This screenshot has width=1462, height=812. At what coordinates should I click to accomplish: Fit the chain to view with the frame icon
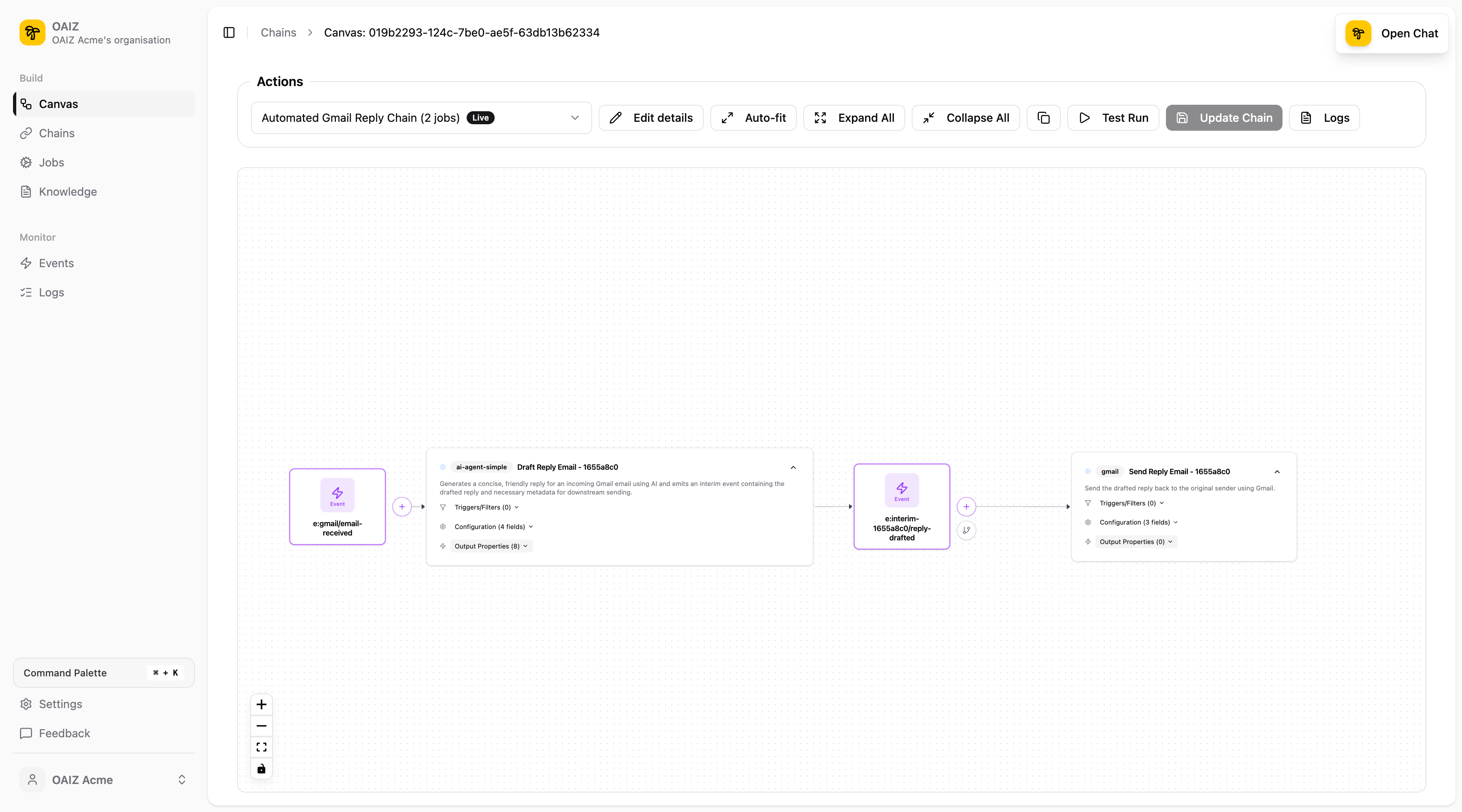261,747
